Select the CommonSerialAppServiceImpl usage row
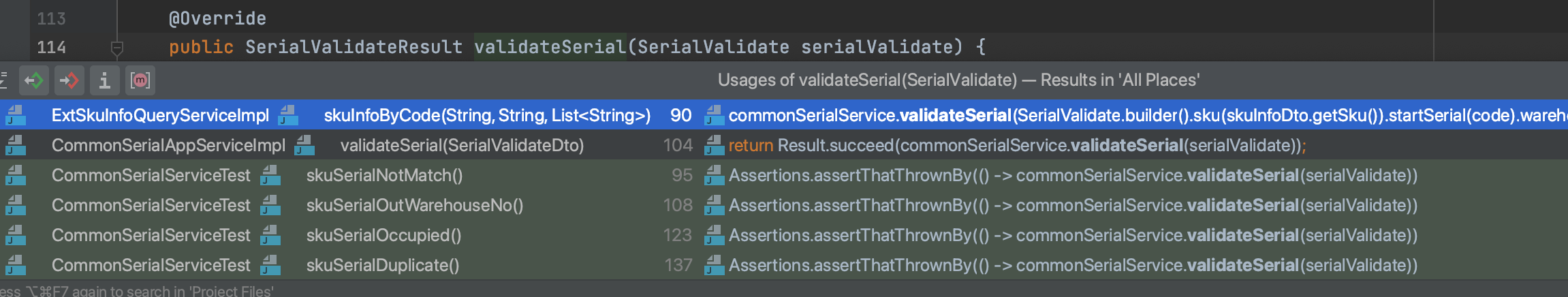The width and height of the screenshot is (1568, 297). 784,145
